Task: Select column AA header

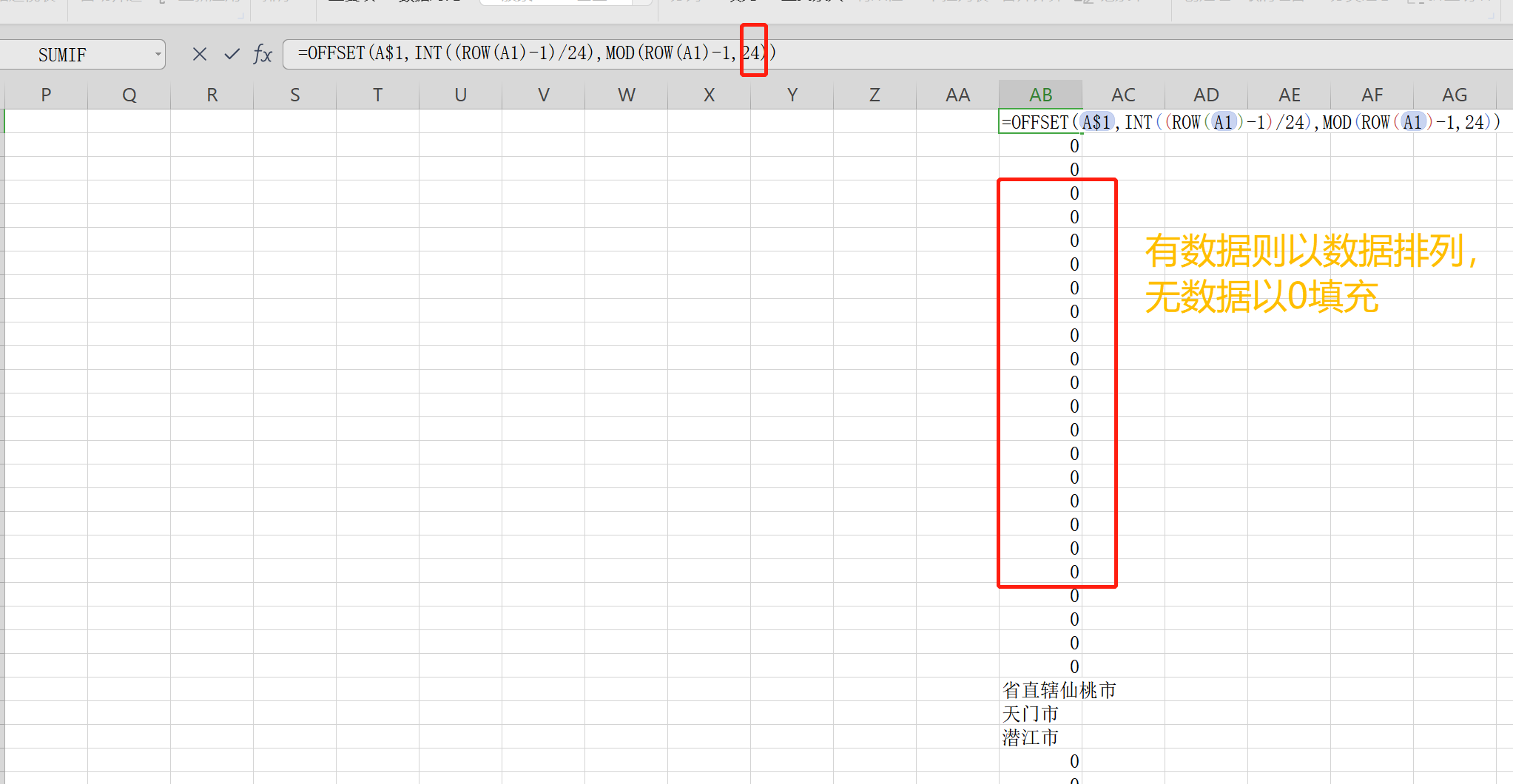Action: pos(957,95)
